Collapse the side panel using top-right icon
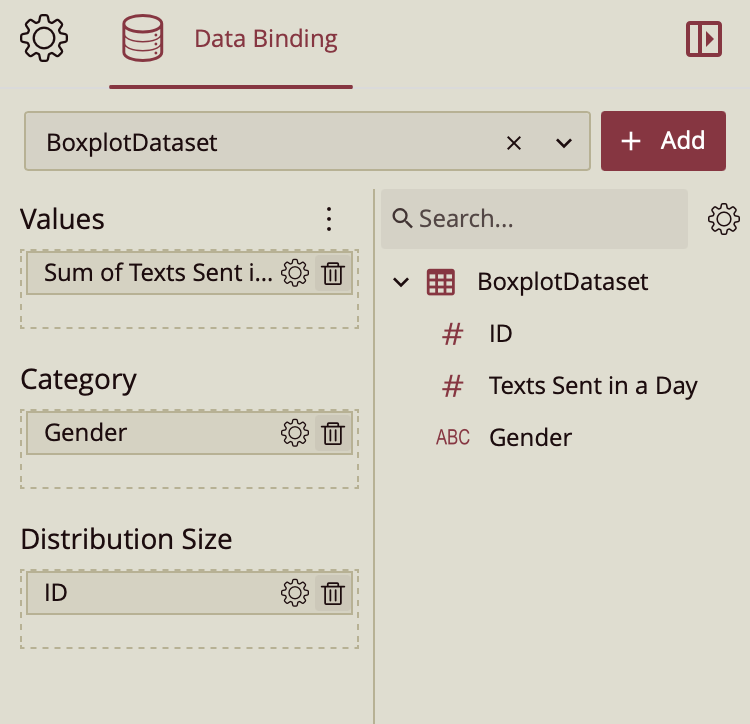This screenshot has height=724, width=750. 704,39
